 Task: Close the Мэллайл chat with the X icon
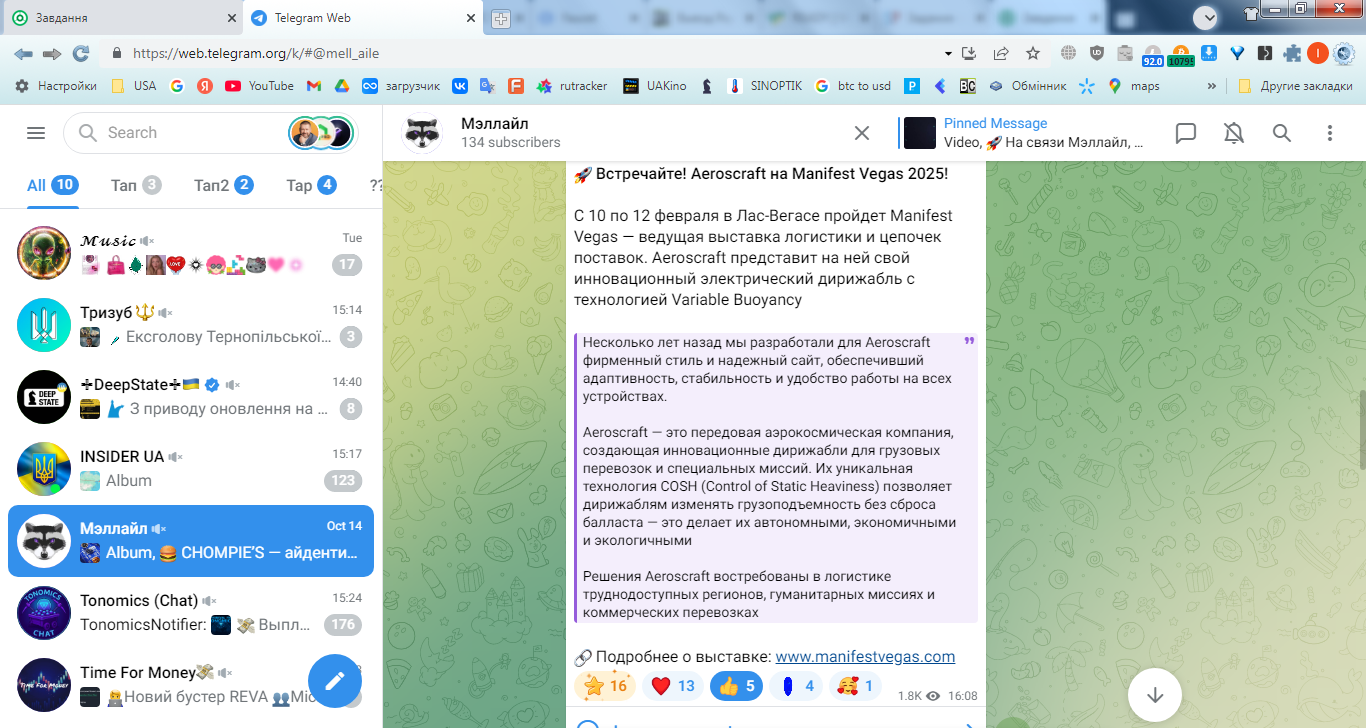pyautogui.click(x=862, y=133)
